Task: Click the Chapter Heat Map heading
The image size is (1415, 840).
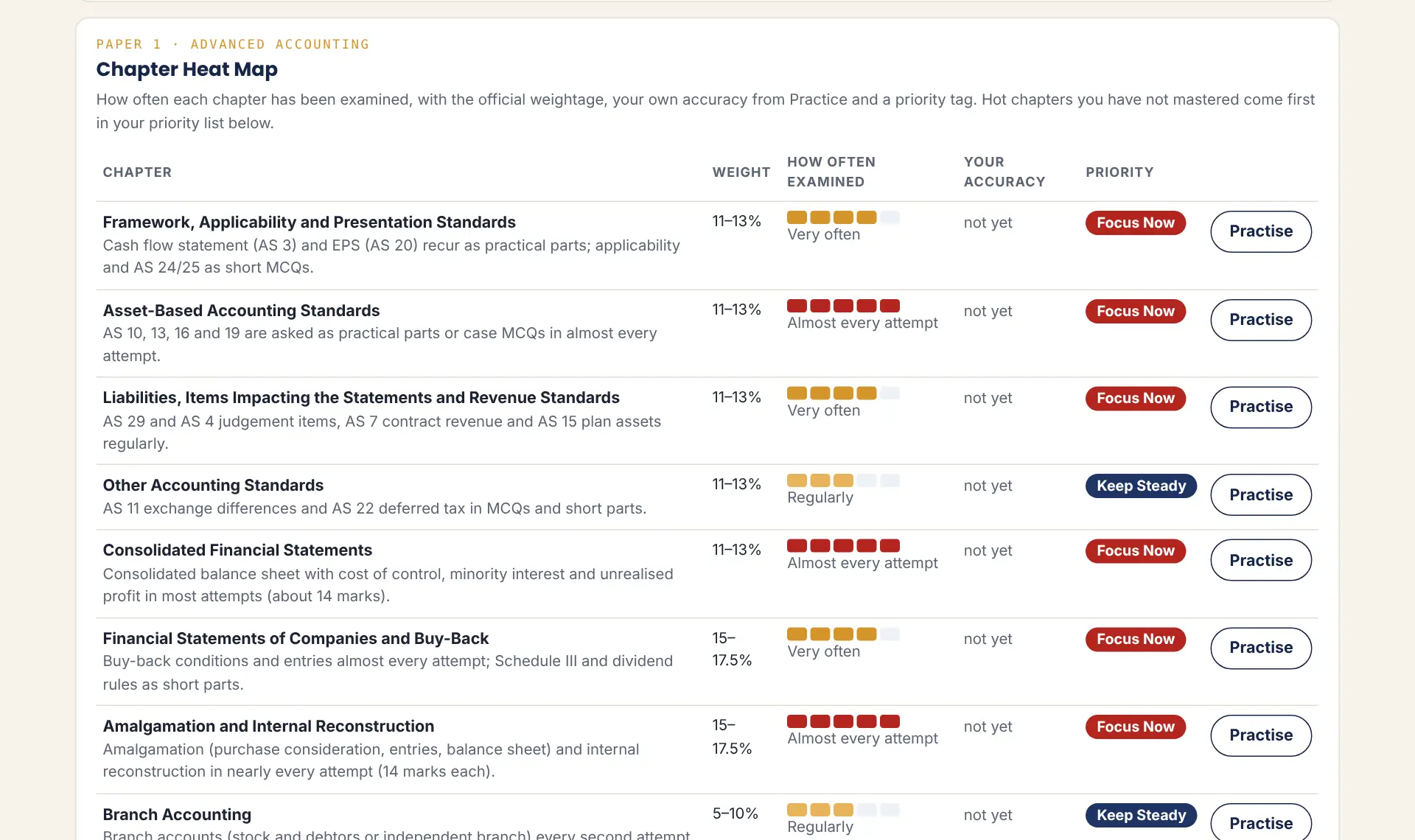Action: click(186, 69)
